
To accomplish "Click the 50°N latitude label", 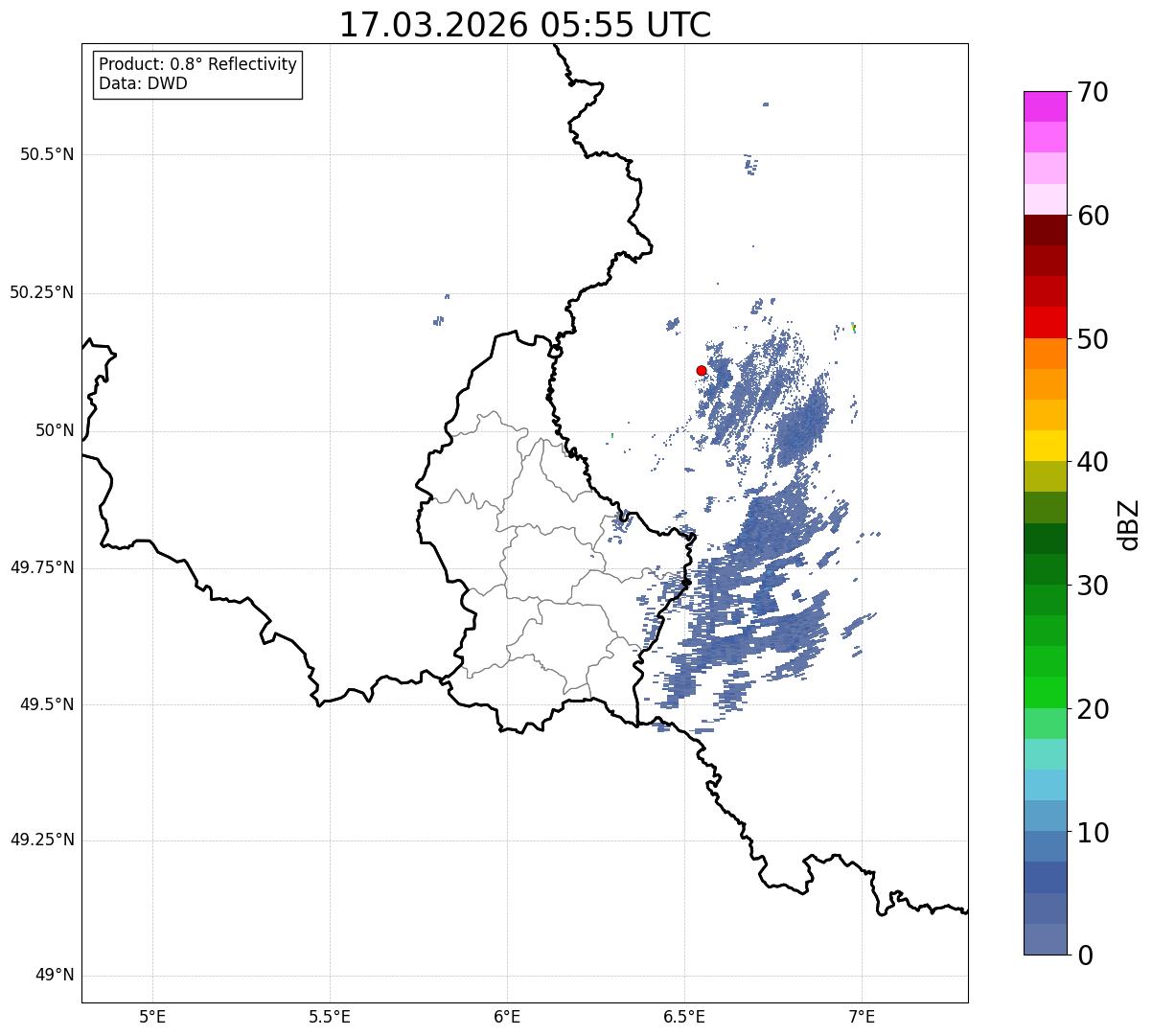I will pos(55,430).
